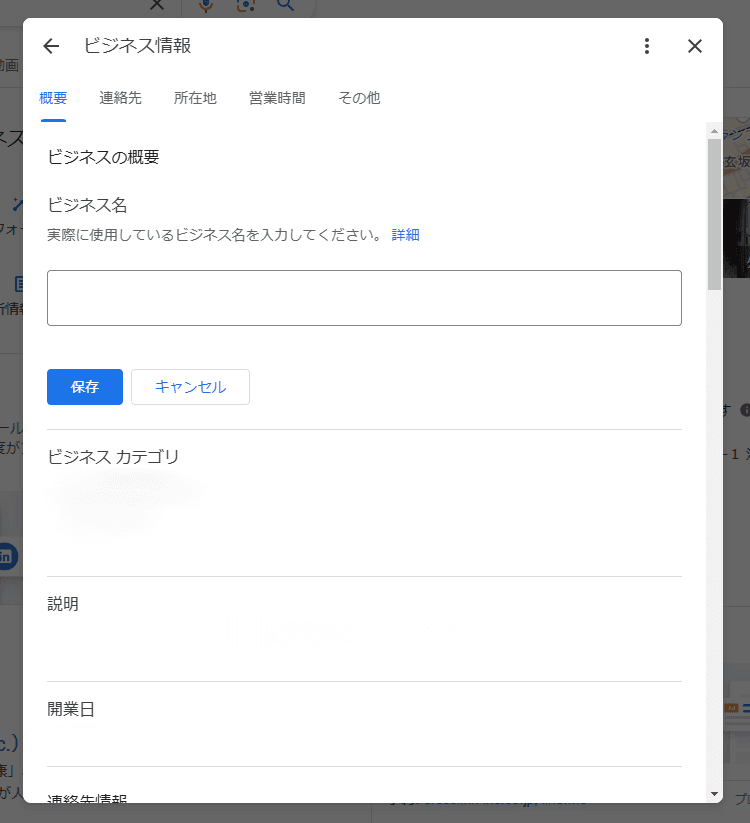This screenshot has width=750, height=823.
Task: Click the image search lens icon in background
Action: coord(246,5)
